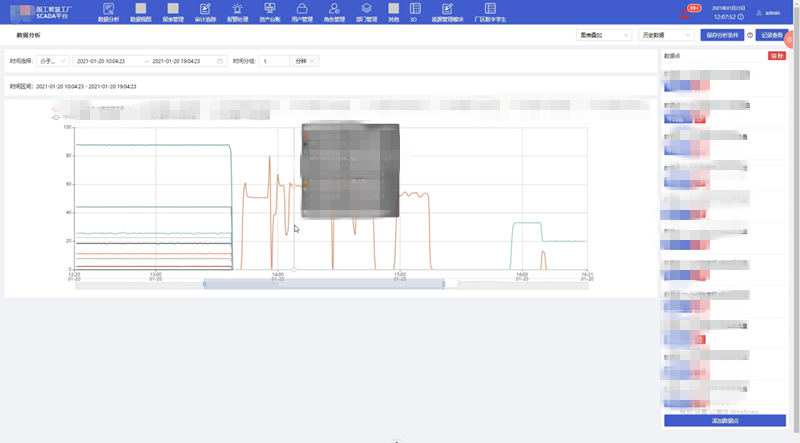Open the 资产台帐 navigation icon
The image size is (800, 443).
pos(269,11)
